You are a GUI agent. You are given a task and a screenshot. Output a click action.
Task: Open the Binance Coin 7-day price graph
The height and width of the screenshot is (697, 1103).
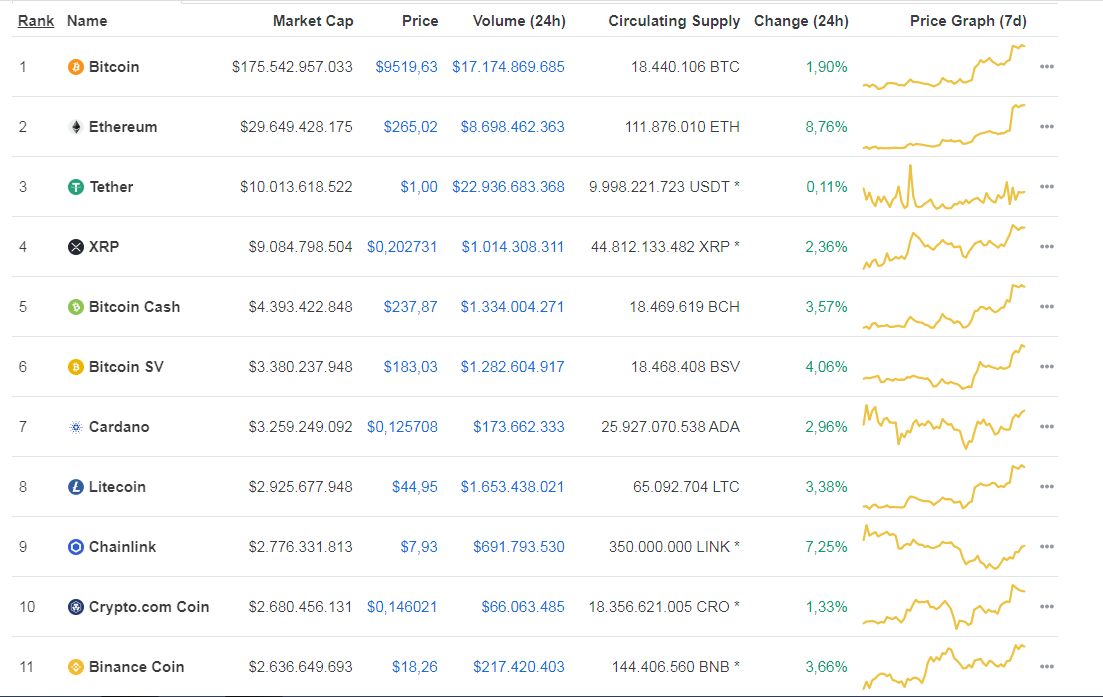tap(944, 667)
